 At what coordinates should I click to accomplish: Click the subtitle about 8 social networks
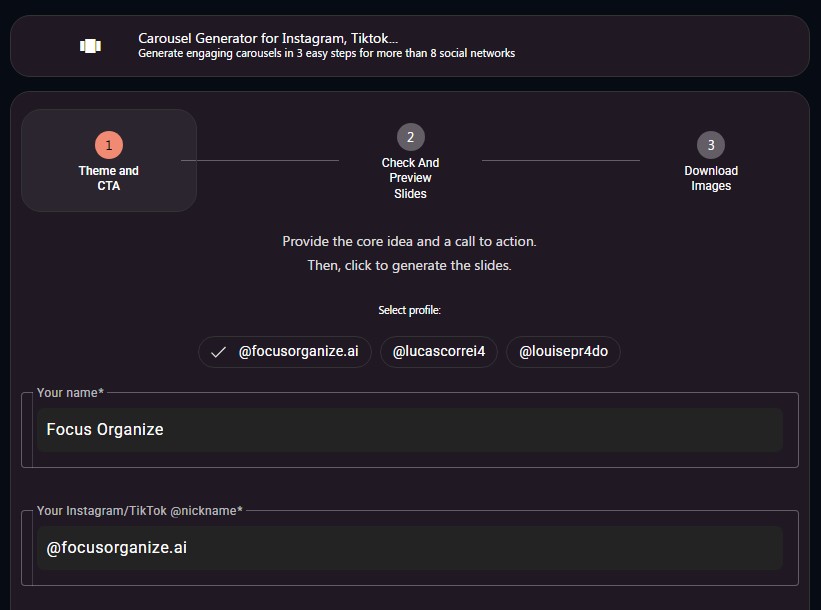(x=325, y=53)
